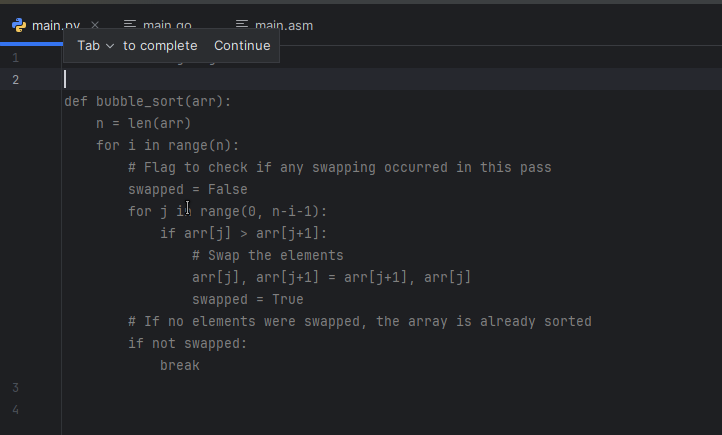Click the 'swapped = False' suggested line
The image size is (722, 435).
(187, 189)
